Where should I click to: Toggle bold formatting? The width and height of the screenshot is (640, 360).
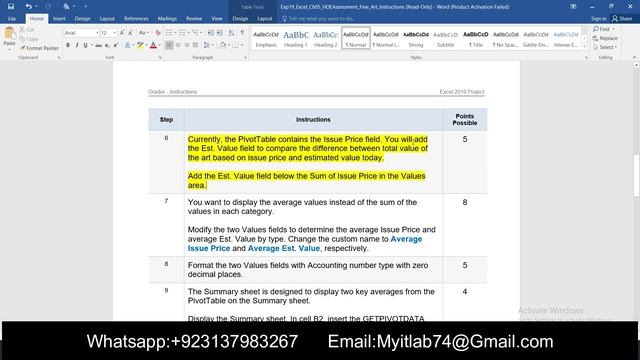pyautogui.click(x=68, y=45)
